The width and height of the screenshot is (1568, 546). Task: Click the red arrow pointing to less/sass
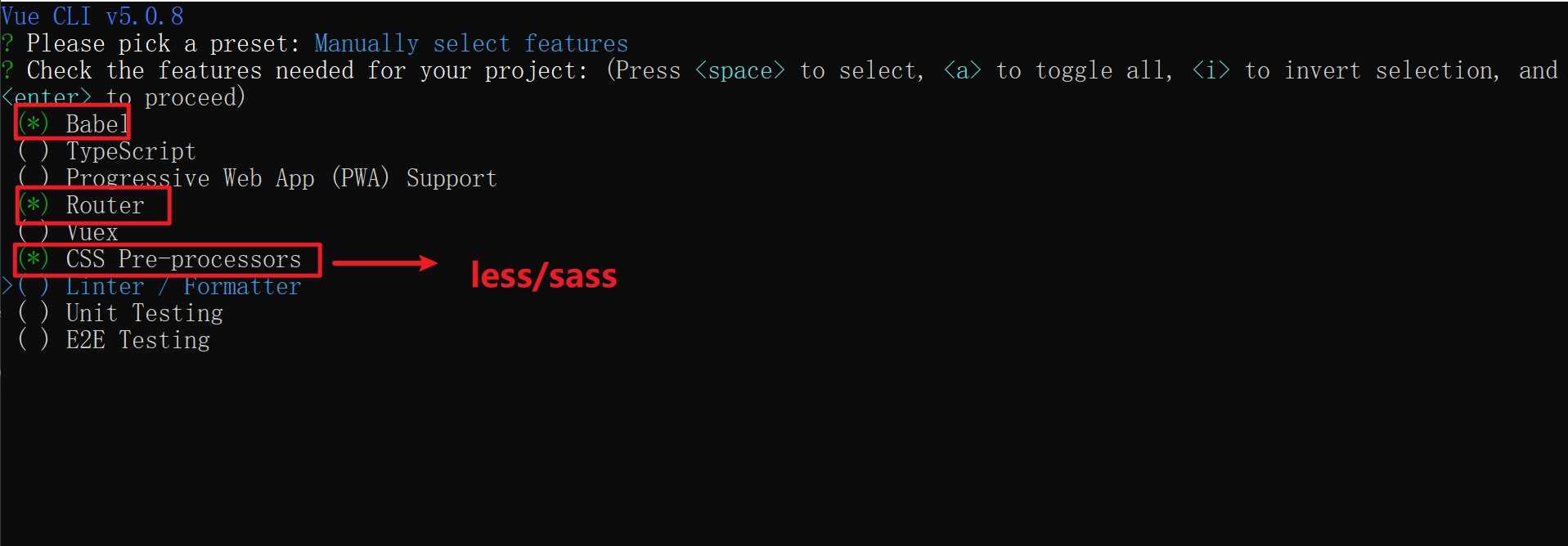point(384,262)
